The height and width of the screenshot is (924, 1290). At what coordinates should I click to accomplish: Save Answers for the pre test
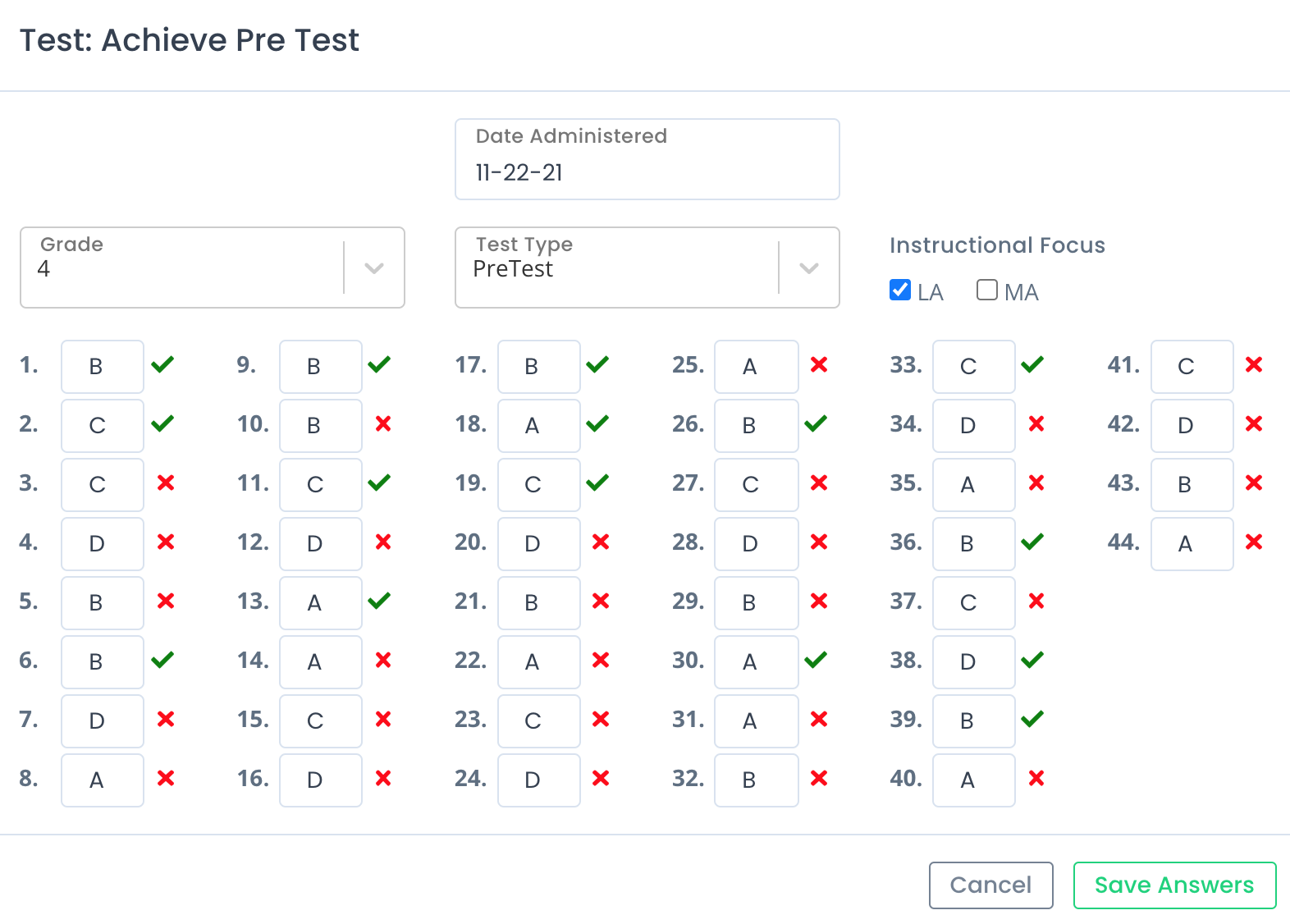(1175, 885)
